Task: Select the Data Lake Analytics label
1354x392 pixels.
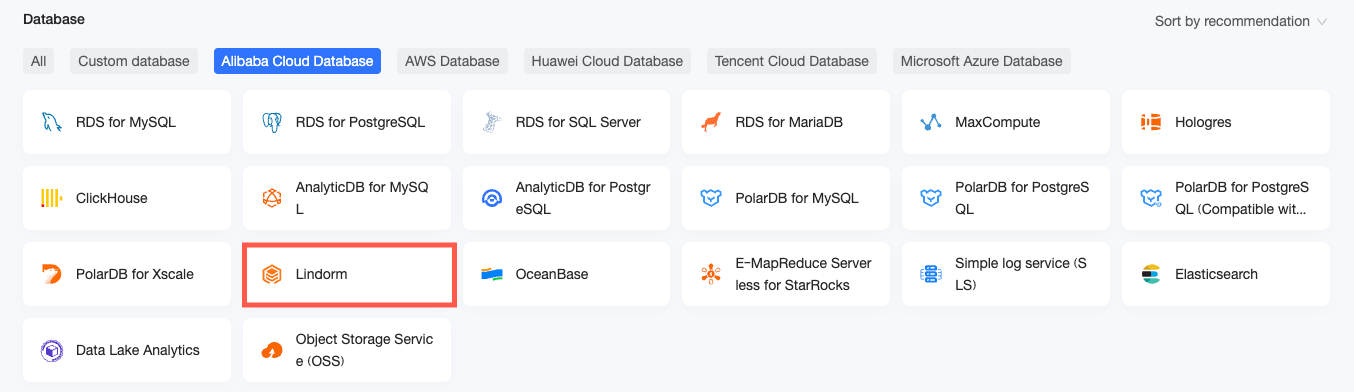Action: (138, 350)
